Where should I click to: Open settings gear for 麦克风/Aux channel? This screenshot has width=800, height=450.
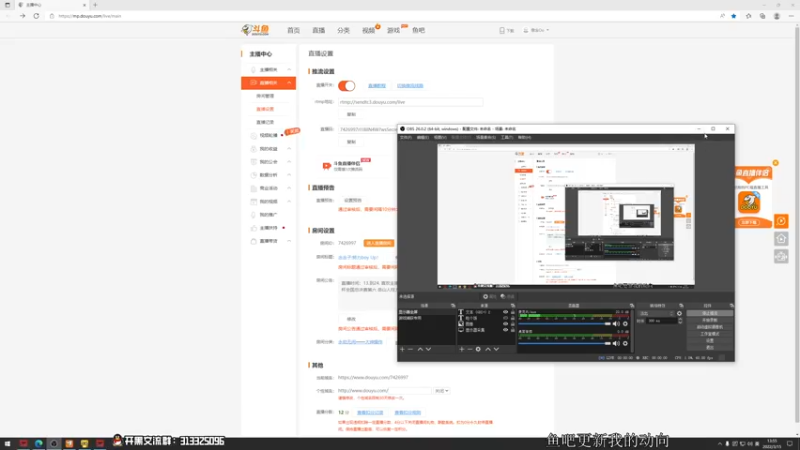tap(626, 324)
